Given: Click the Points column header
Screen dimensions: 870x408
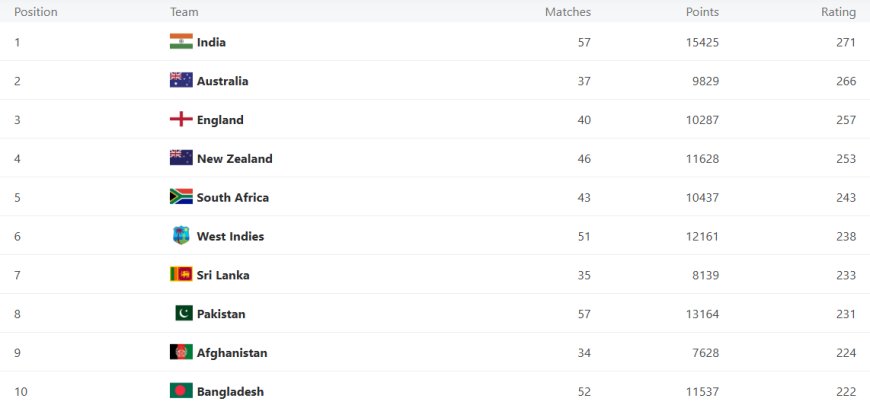Looking at the screenshot, I should coord(702,12).
